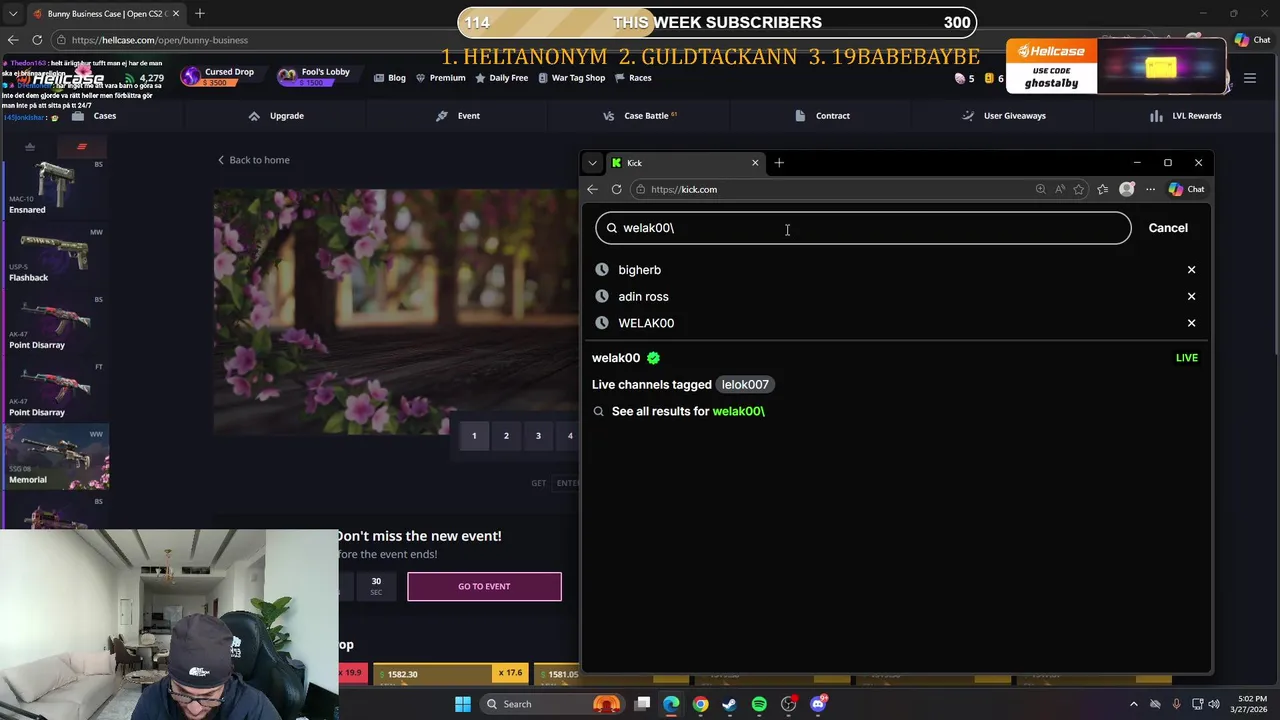Open Hellcase Premium link
Viewport: 1280px width, 720px height.
[x=441, y=78]
